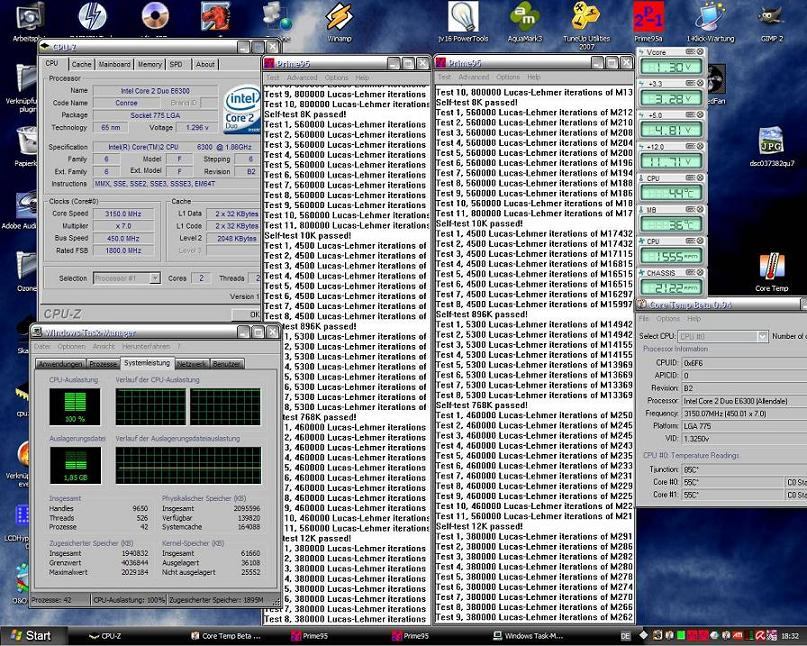Open the SPD tab in CPU-Z

pyautogui.click(x=176, y=64)
